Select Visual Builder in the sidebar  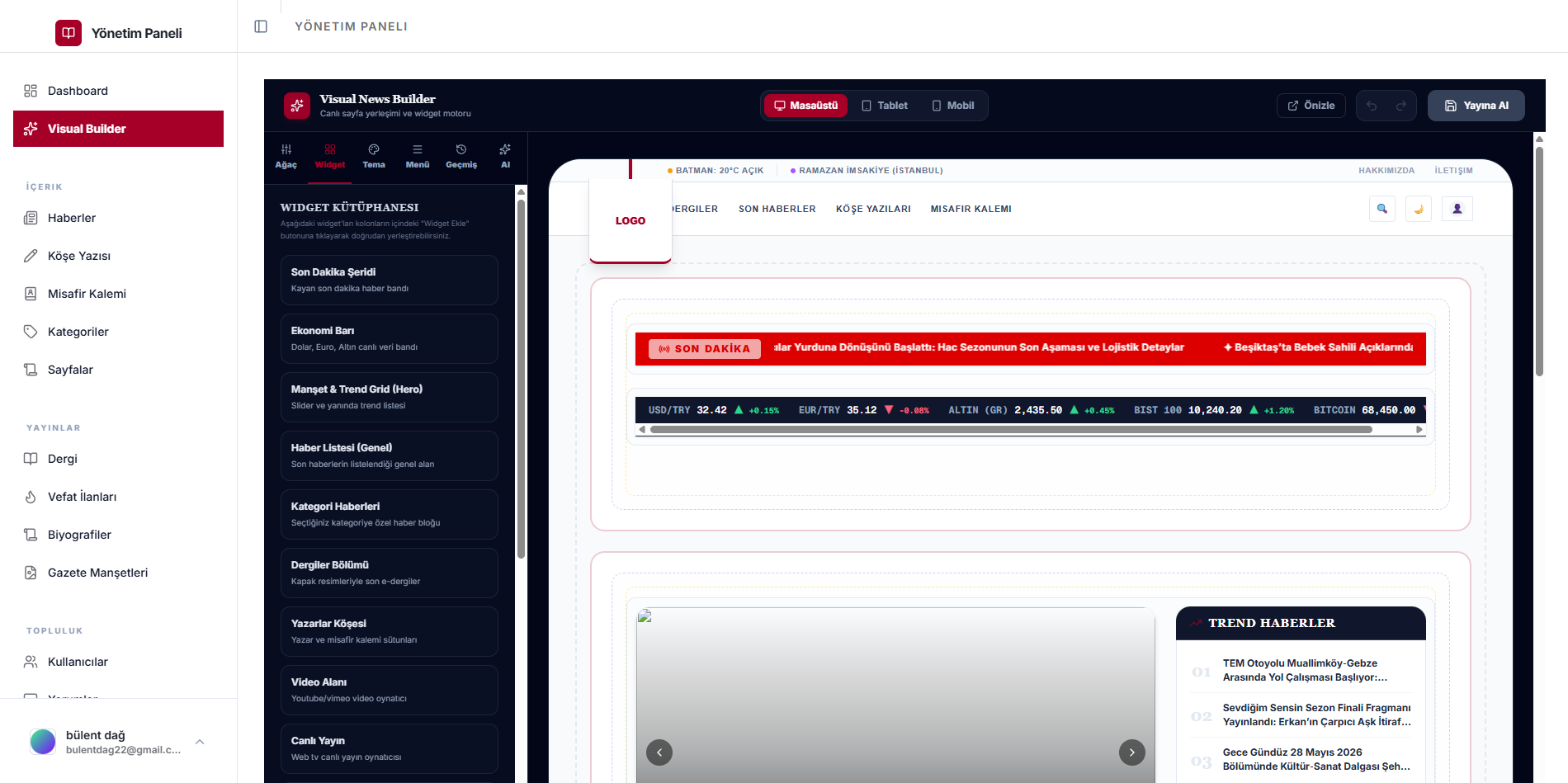point(118,129)
